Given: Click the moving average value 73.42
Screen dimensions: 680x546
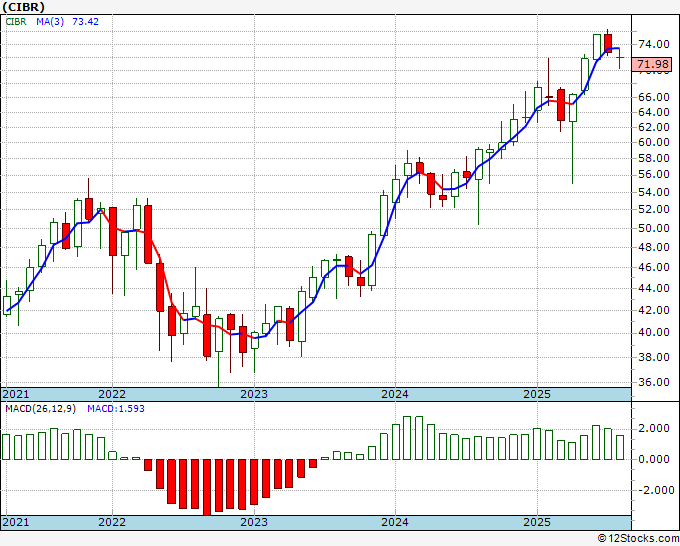Looking at the screenshot, I should click(x=85, y=22).
